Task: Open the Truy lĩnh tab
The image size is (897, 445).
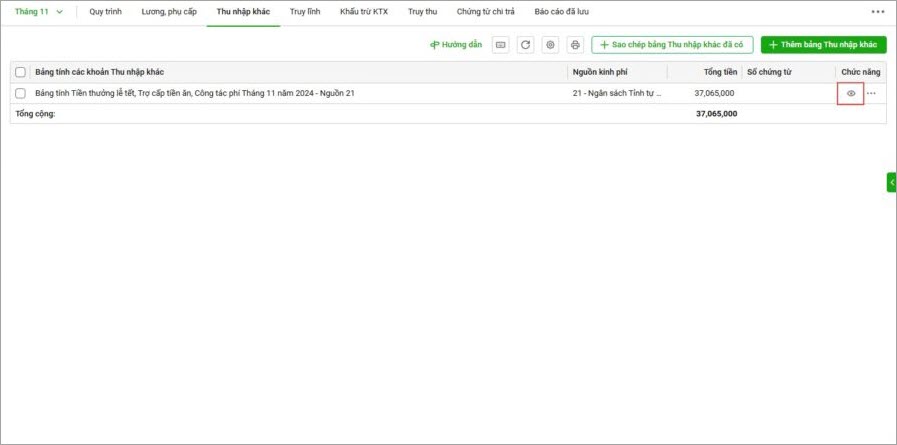Action: pyautogui.click(x=305, y=12)
